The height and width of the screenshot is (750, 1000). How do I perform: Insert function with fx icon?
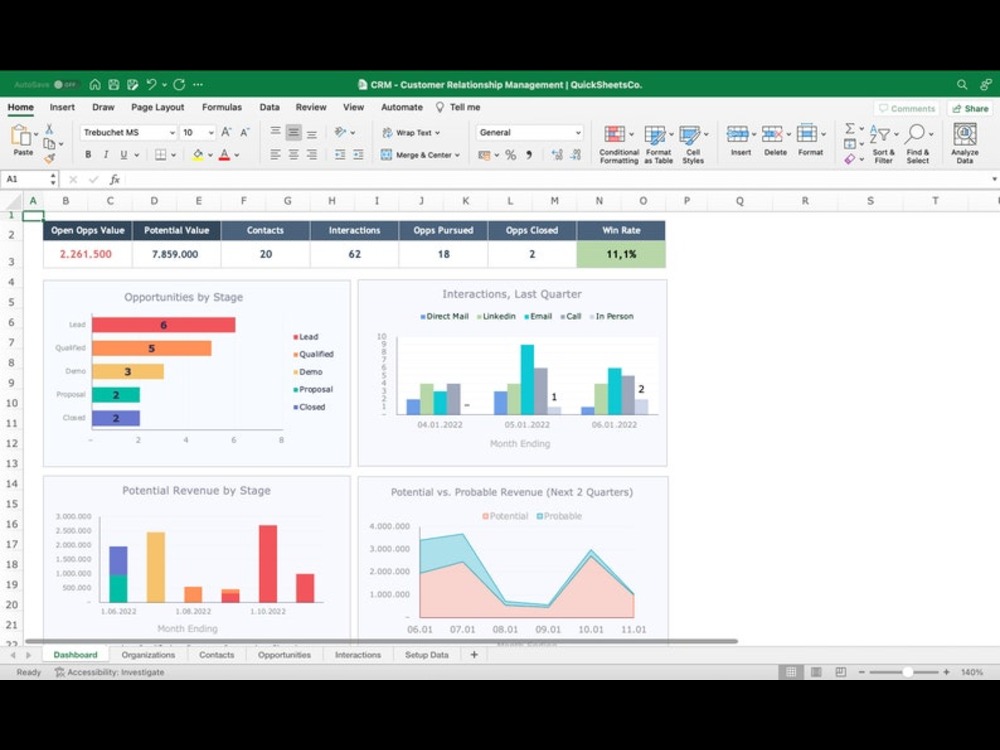pos(115,179)
